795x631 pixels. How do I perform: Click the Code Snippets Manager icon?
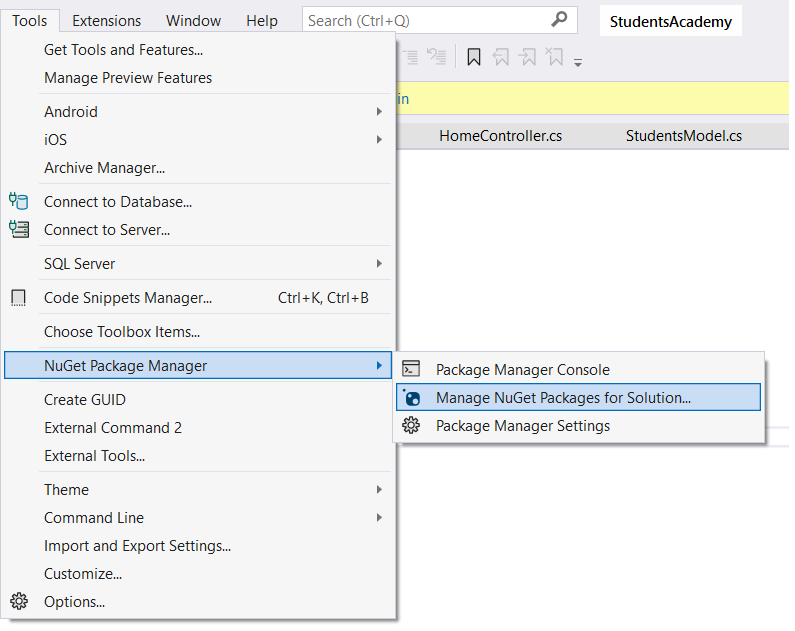coord(18,298)
